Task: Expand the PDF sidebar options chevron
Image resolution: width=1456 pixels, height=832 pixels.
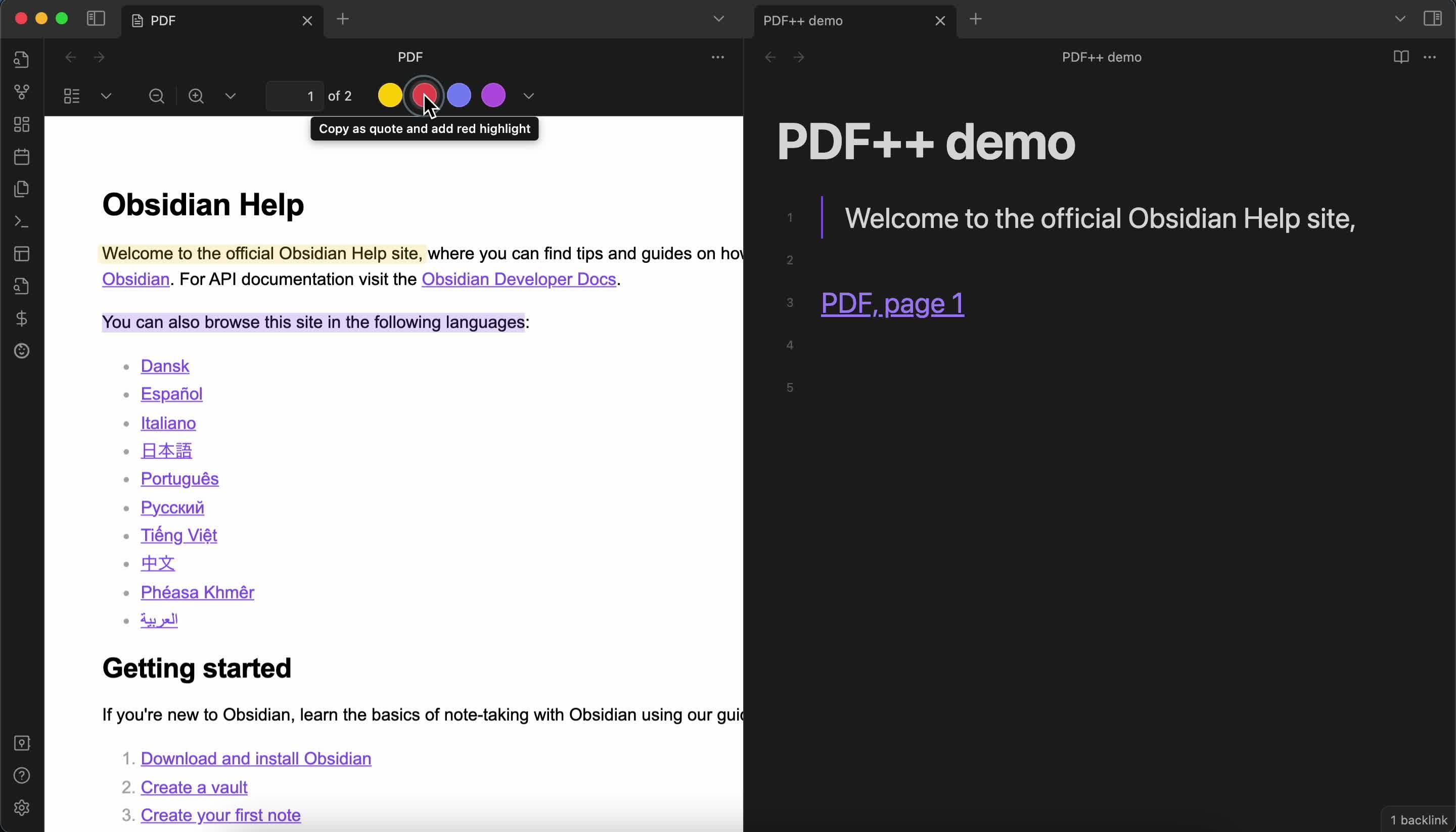Action: [x=106, y=96]
